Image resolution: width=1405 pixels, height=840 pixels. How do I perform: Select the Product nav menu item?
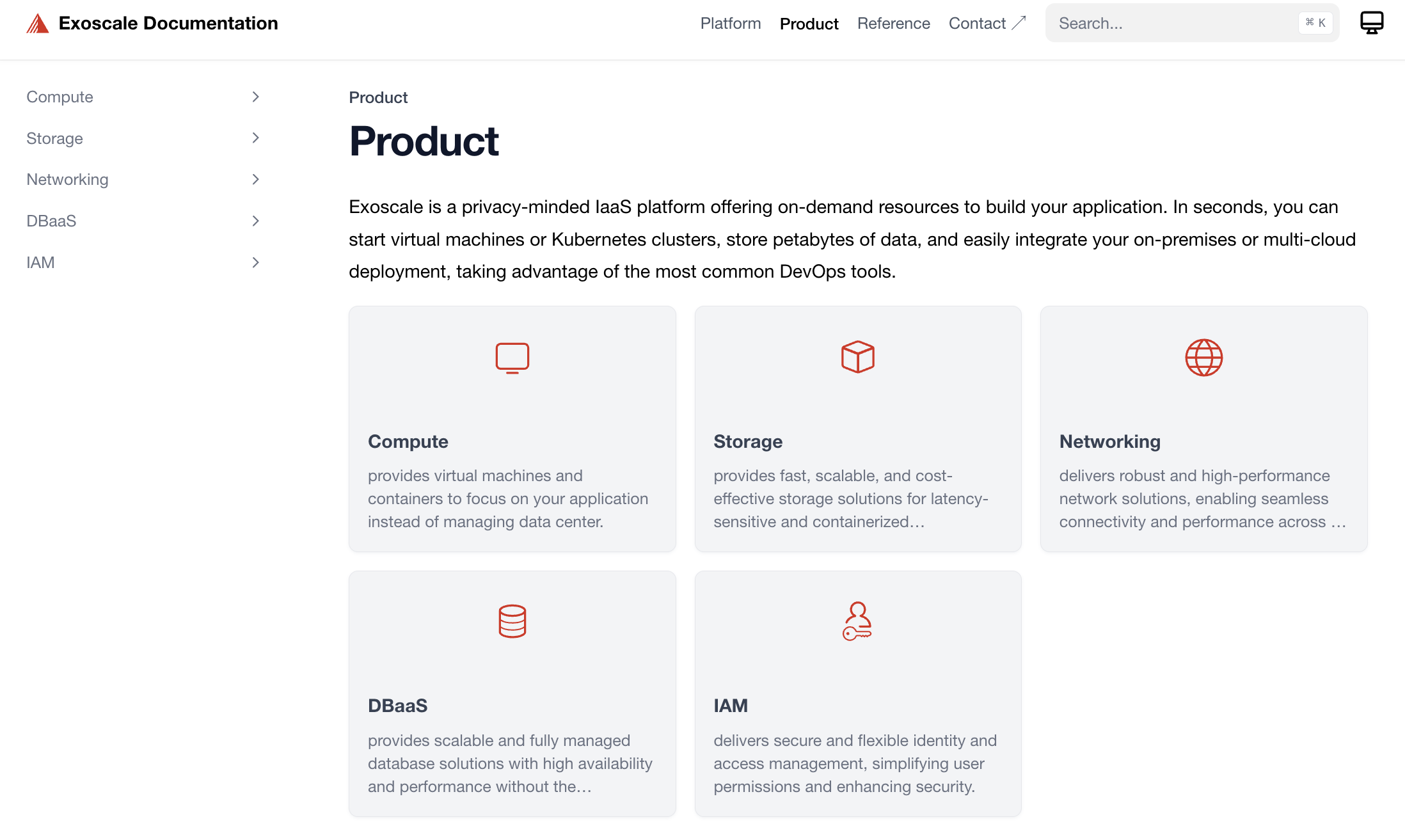click(x=809, y=24)
